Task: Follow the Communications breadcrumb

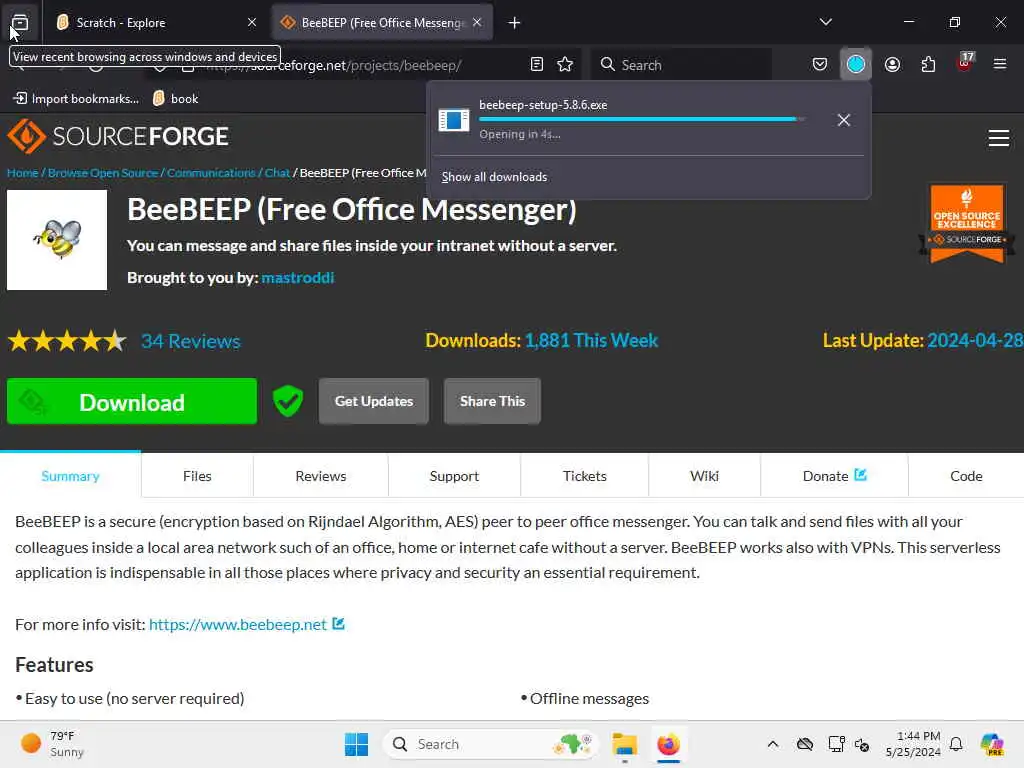Action: (x=211, y=173)
